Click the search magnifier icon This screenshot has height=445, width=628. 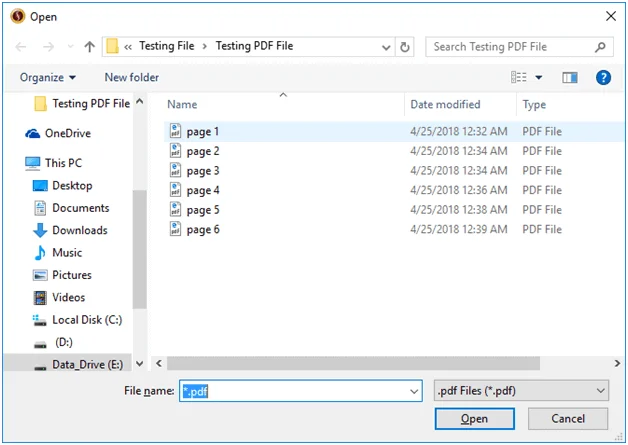click(x=600, y=47)
